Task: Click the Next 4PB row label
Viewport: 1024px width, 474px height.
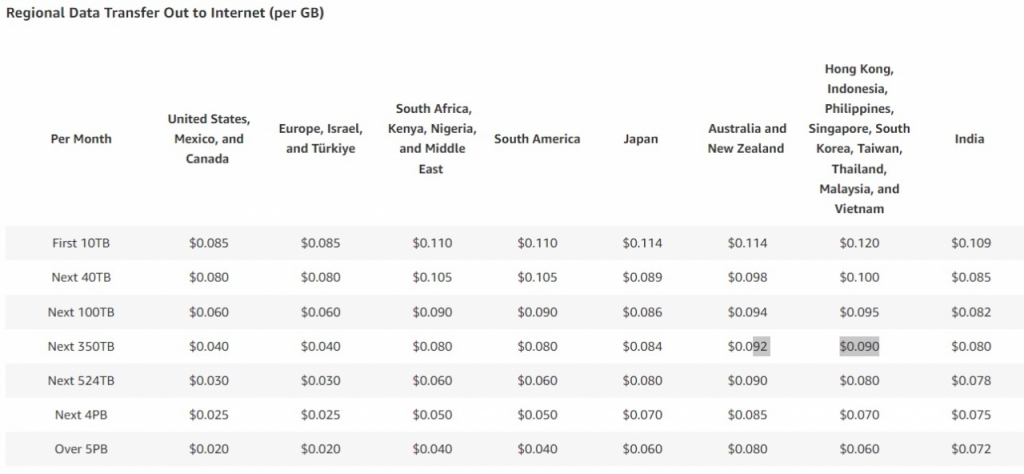Action: (81, 415)
